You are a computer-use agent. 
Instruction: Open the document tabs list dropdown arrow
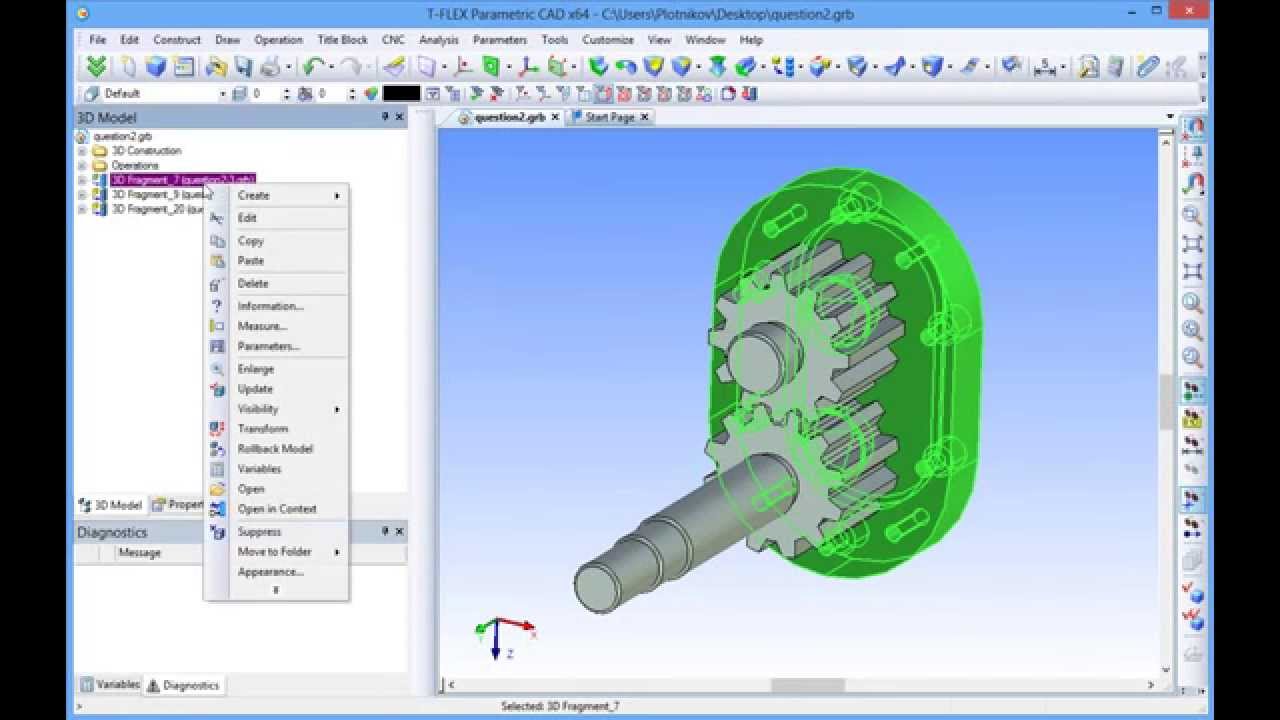pyautogui.click(x=1170, y=117)
